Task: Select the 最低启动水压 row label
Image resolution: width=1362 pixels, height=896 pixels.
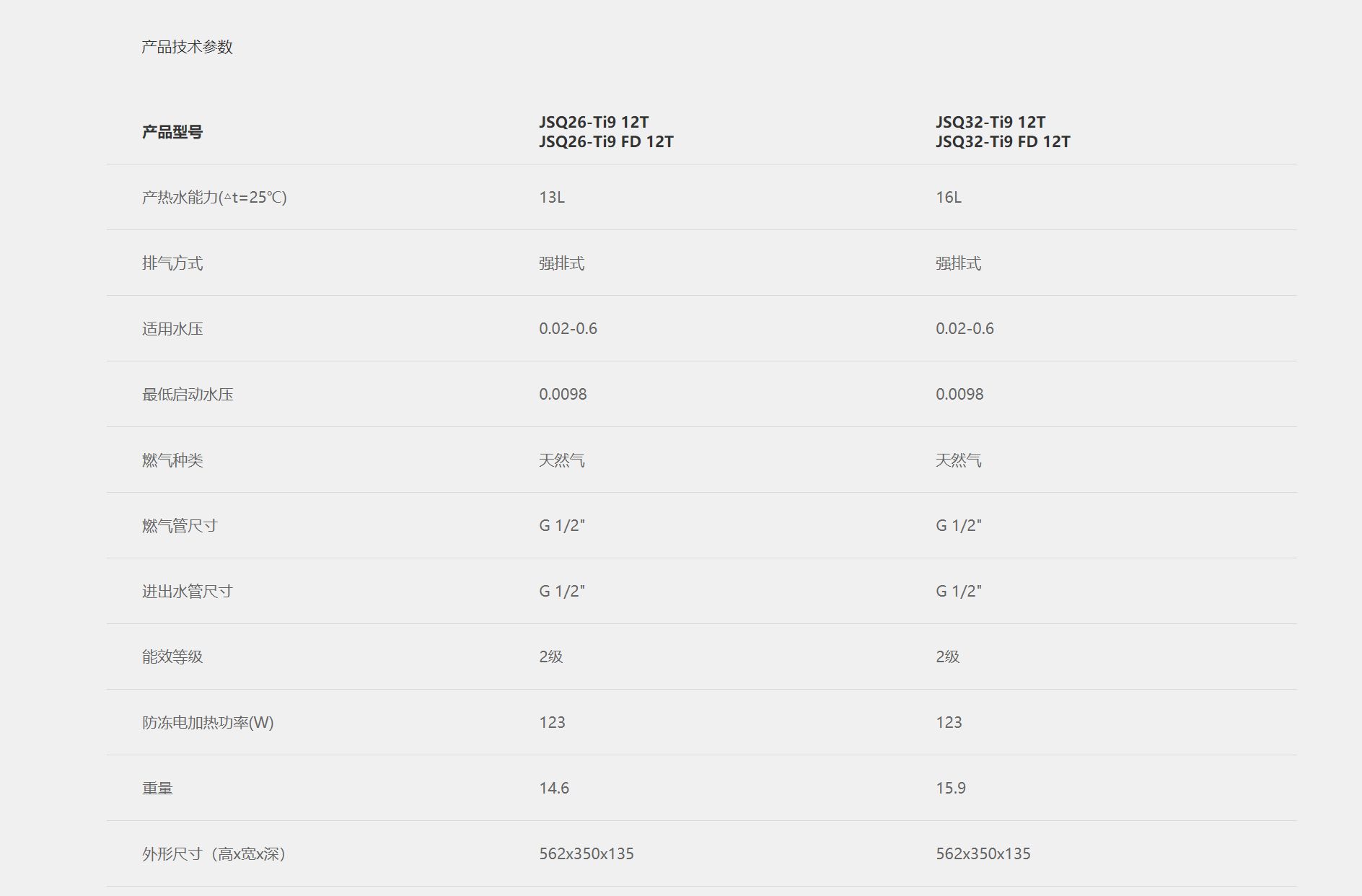Action: 188,395
